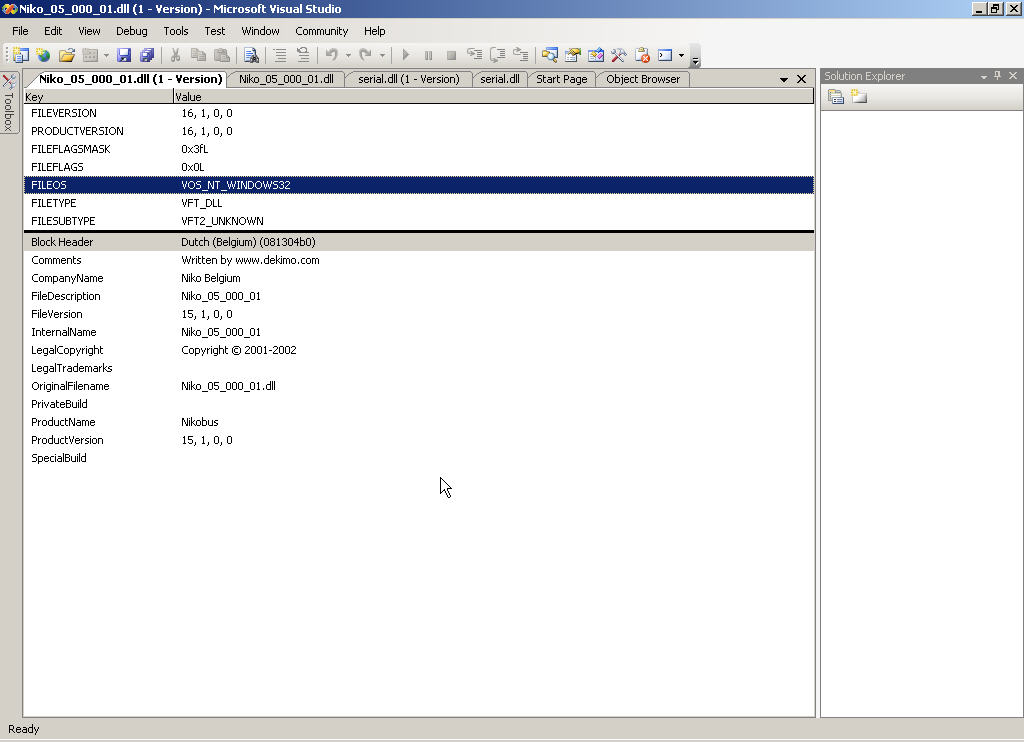
Task: Open the Other Windows dropdown arrow
Action: [681, 56]
